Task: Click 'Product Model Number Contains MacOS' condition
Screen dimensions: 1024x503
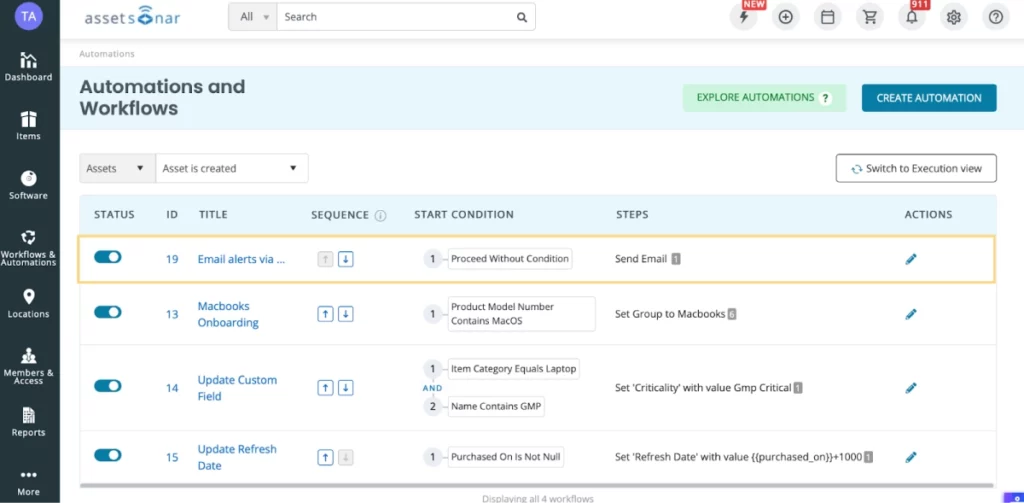Action: [x=522, y=314]
